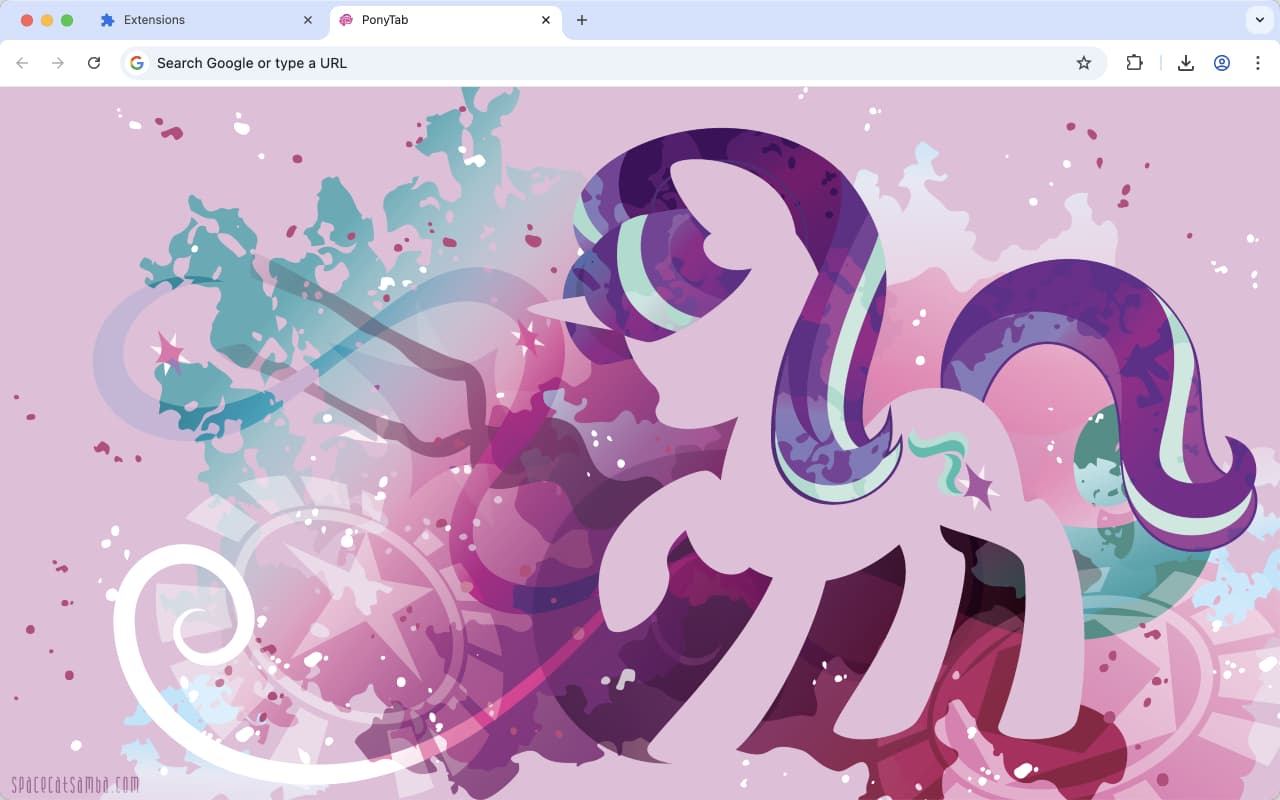
Task: Open the Chrome profile menu
Action: 1222,63
